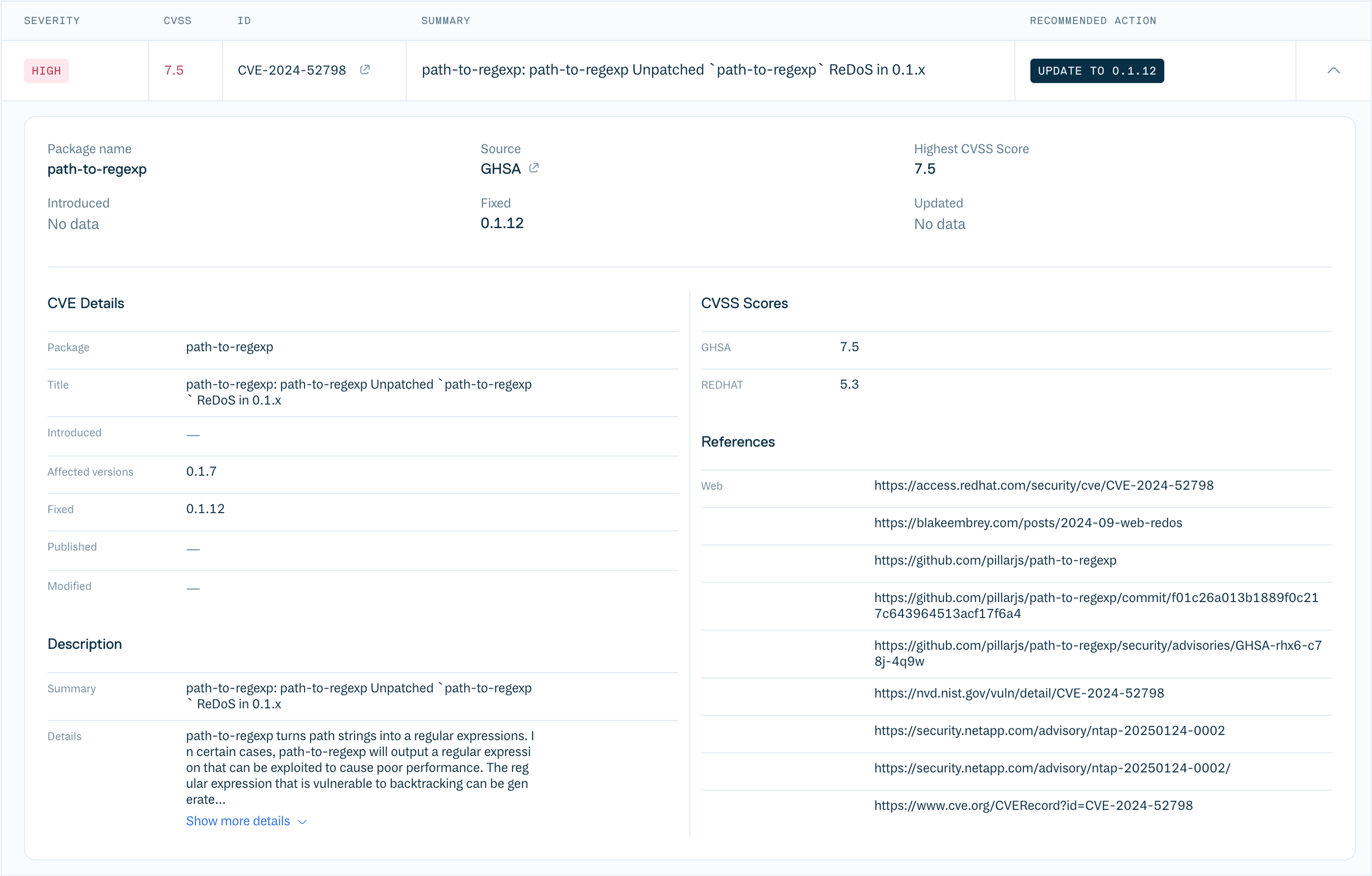Click the Package value in CVE Details
Image resolution: width=1372 pixels, height=876 pixels.
tap(230, 347)
